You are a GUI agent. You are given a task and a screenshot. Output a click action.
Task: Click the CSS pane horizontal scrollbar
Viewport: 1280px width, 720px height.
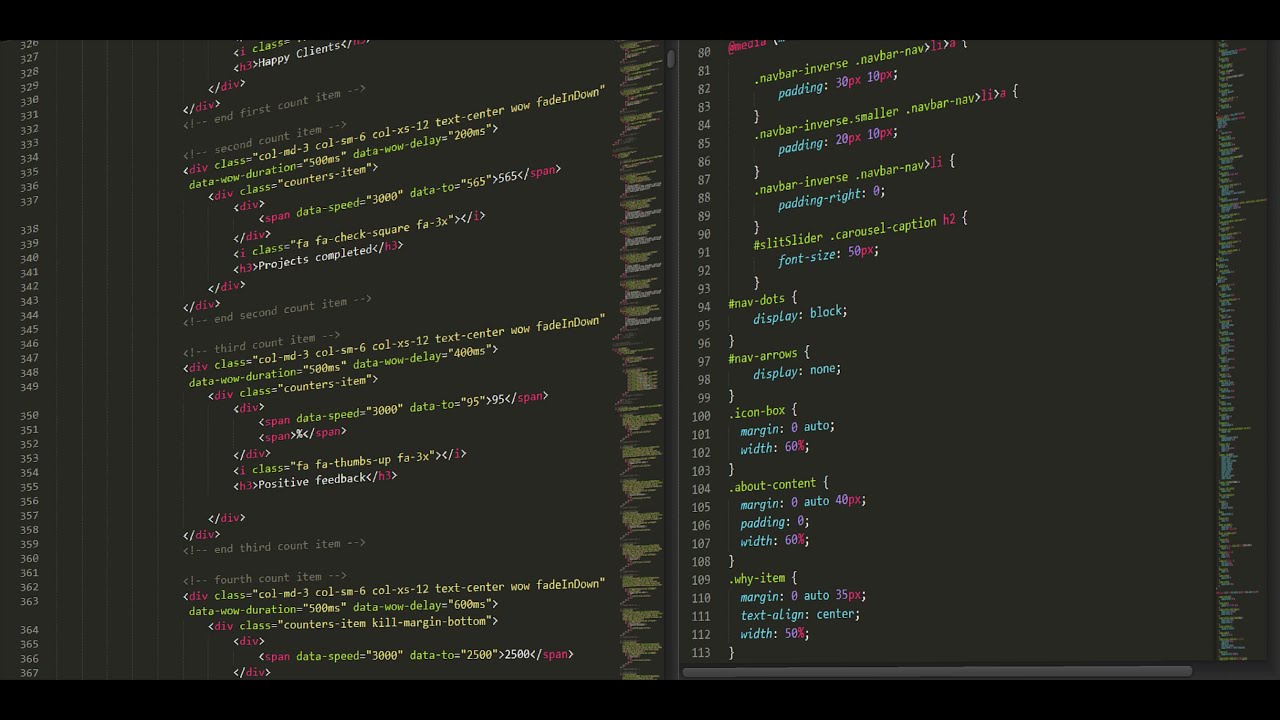(937, 672)
